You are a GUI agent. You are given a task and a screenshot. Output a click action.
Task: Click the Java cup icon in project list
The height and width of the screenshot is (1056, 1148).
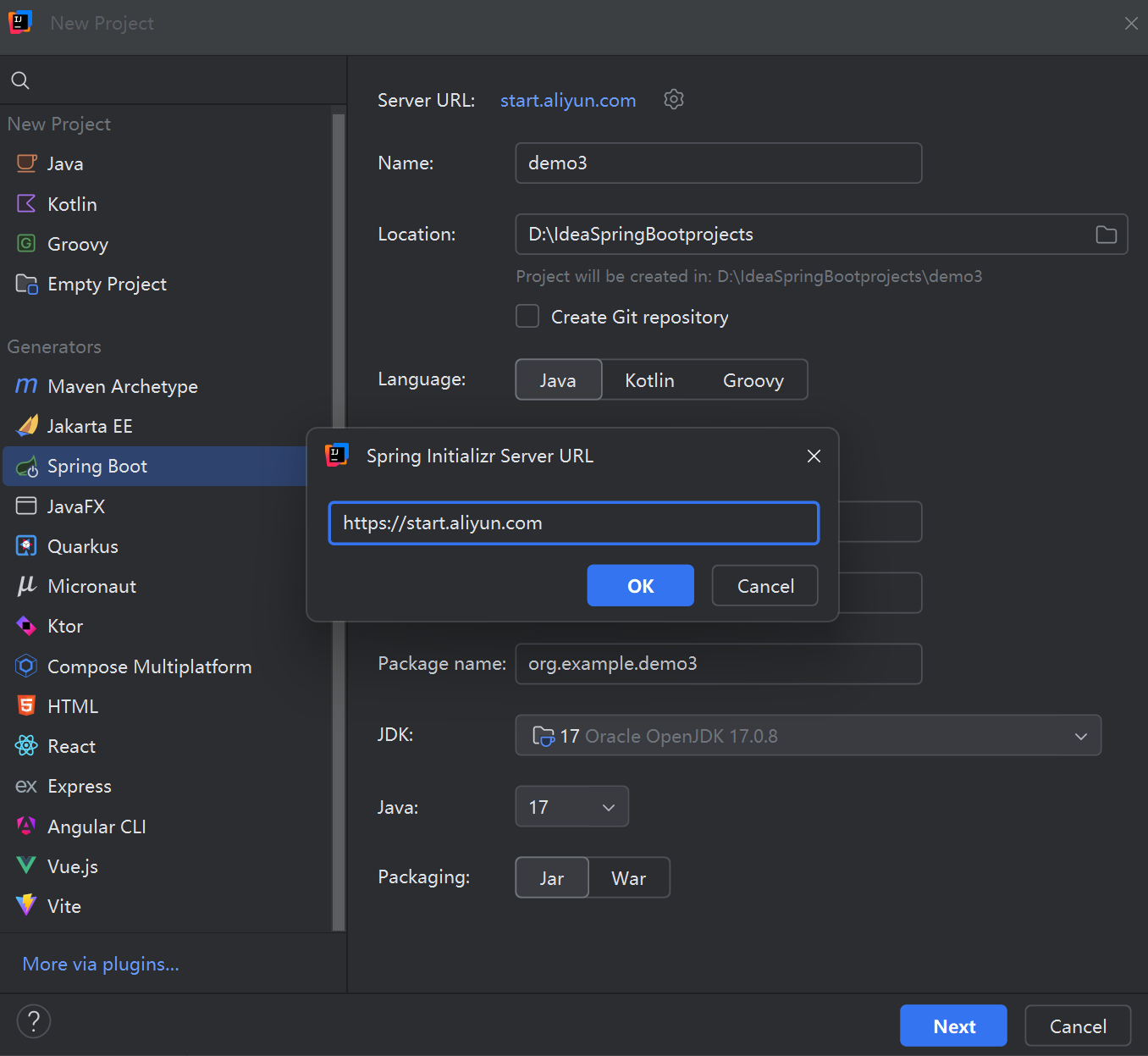click(x=27, y=163)
